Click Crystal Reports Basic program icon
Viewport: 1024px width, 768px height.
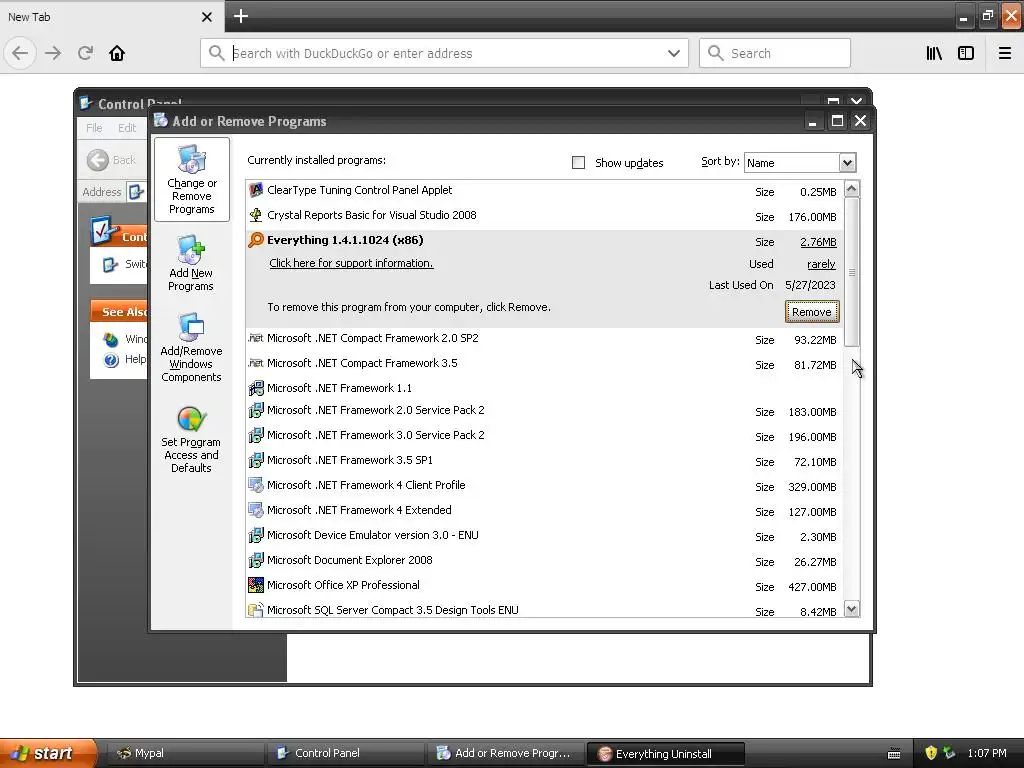(x=256, y=215)
